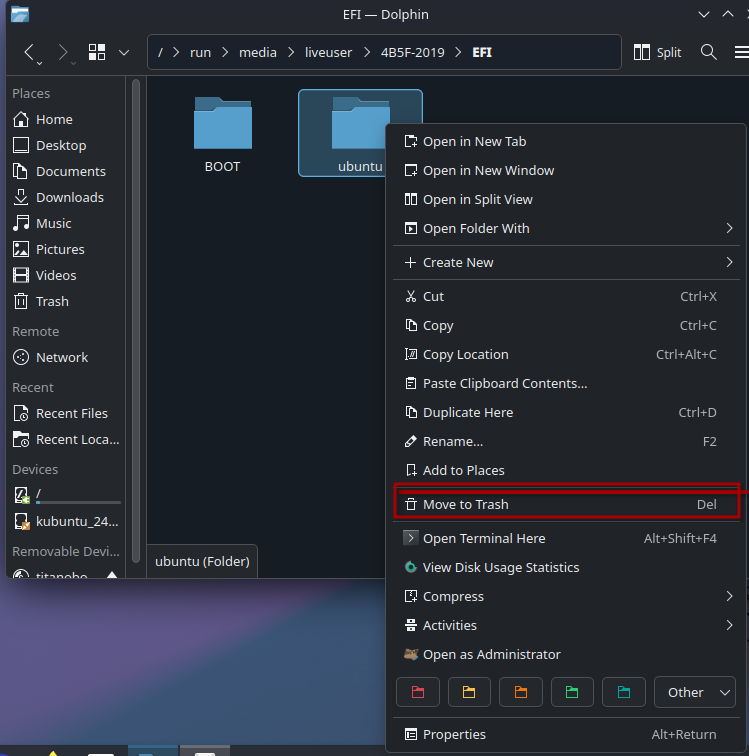
Task: Select Rename... in the context menu
Action: point(453,441)
